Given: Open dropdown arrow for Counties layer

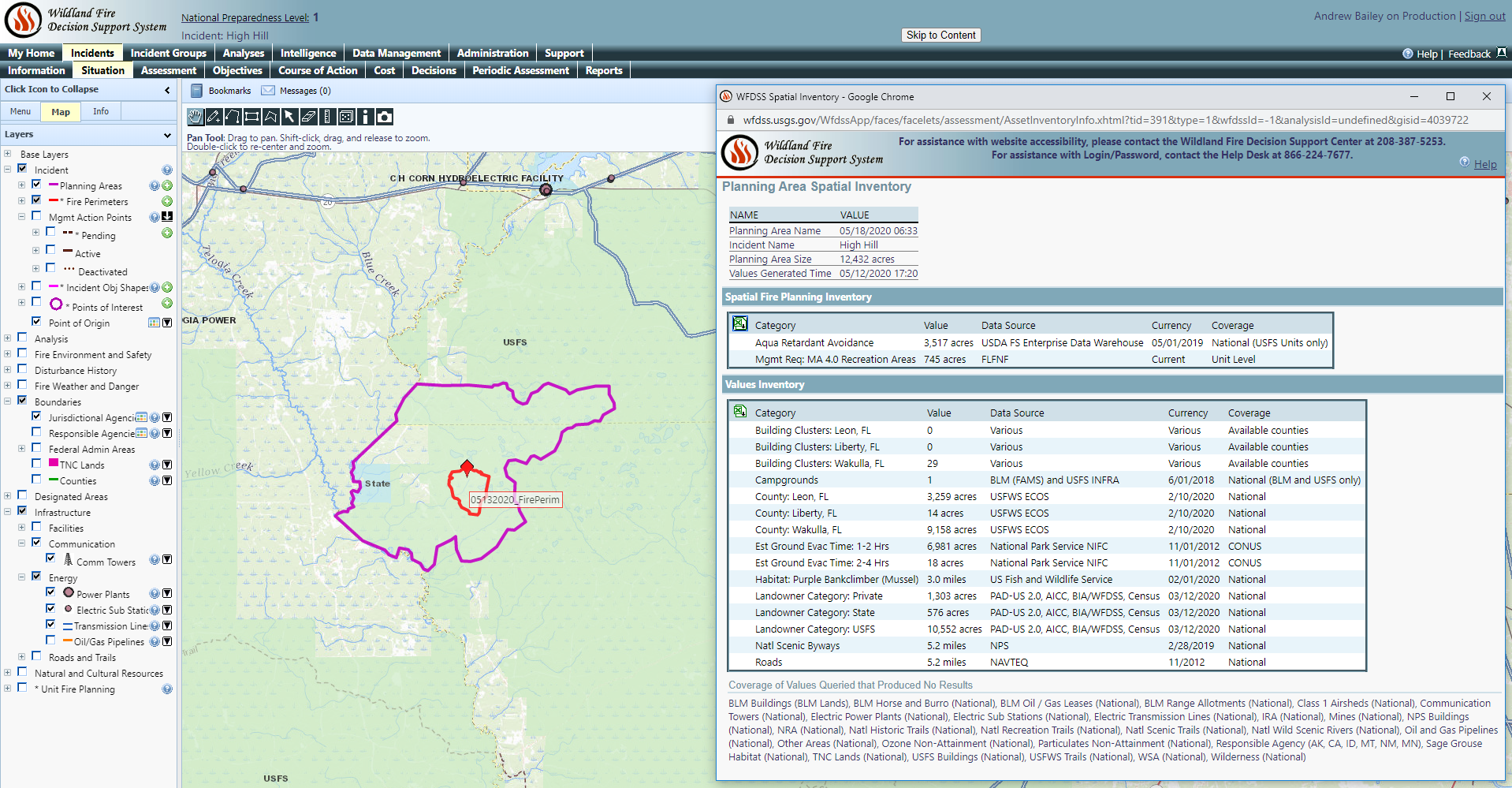Looking at the screenshot, I should tap(167, 480).
